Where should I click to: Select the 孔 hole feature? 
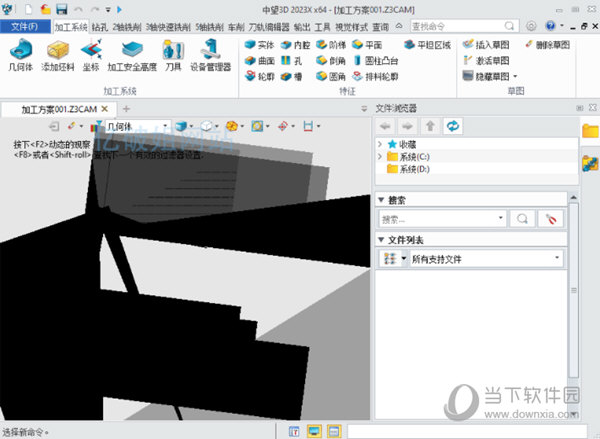point(292,60)
